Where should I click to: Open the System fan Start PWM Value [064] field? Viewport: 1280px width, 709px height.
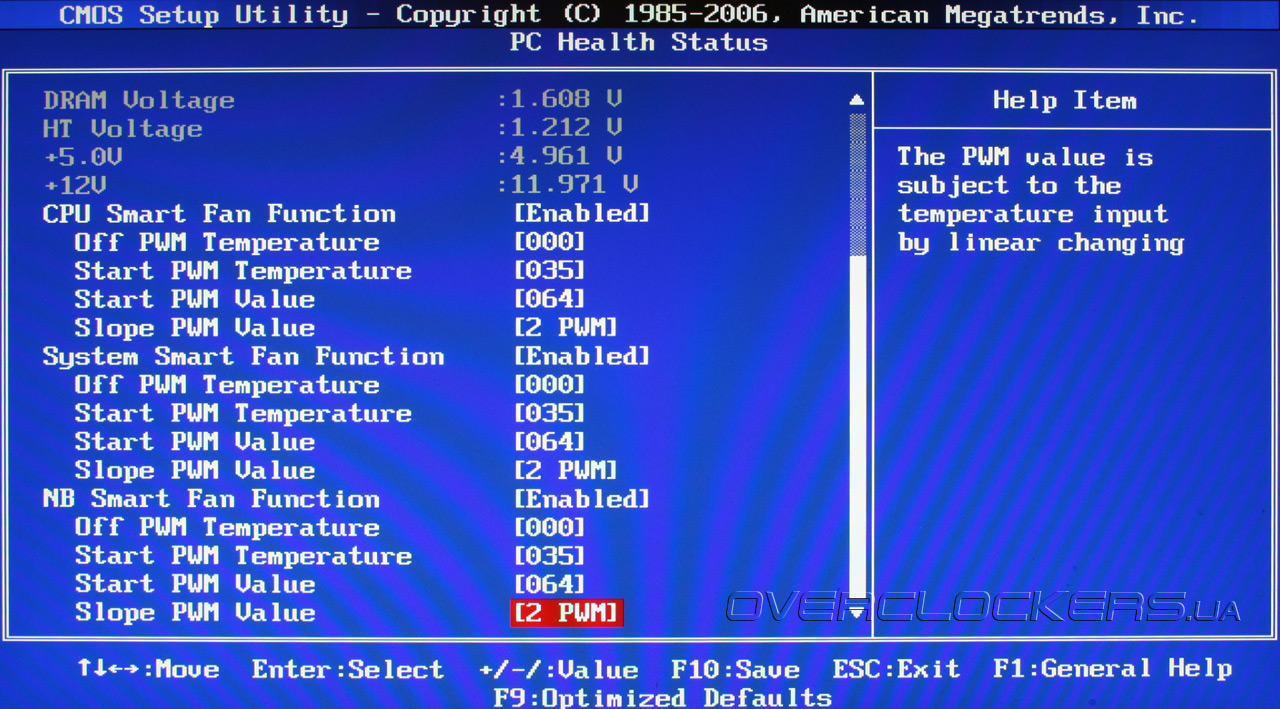(549, 441)
